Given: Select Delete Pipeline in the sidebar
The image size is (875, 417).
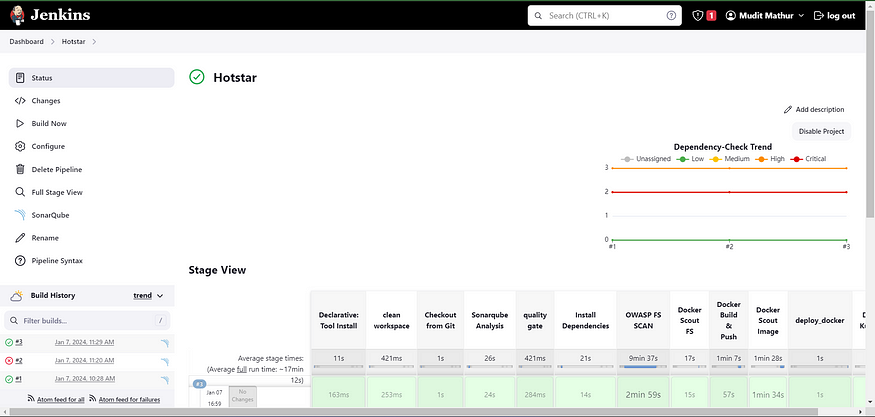Looking at the screenshot, I should [92, 169].
